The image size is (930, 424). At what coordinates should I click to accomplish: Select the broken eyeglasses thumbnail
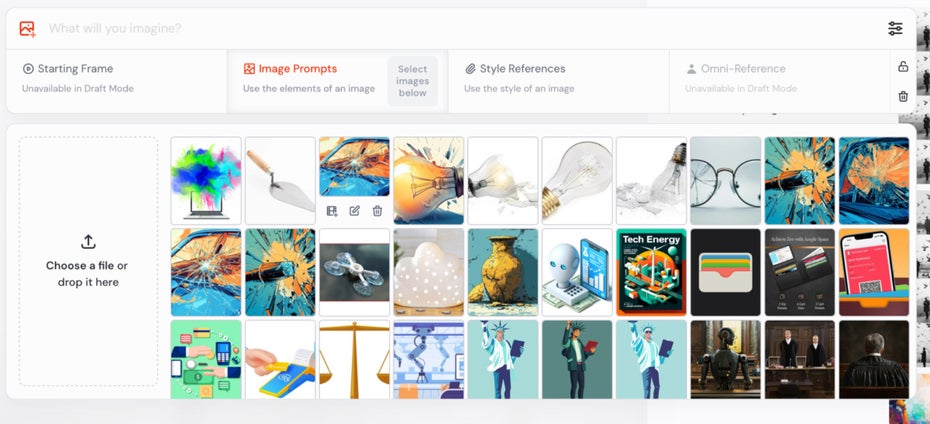coord(725,181)
